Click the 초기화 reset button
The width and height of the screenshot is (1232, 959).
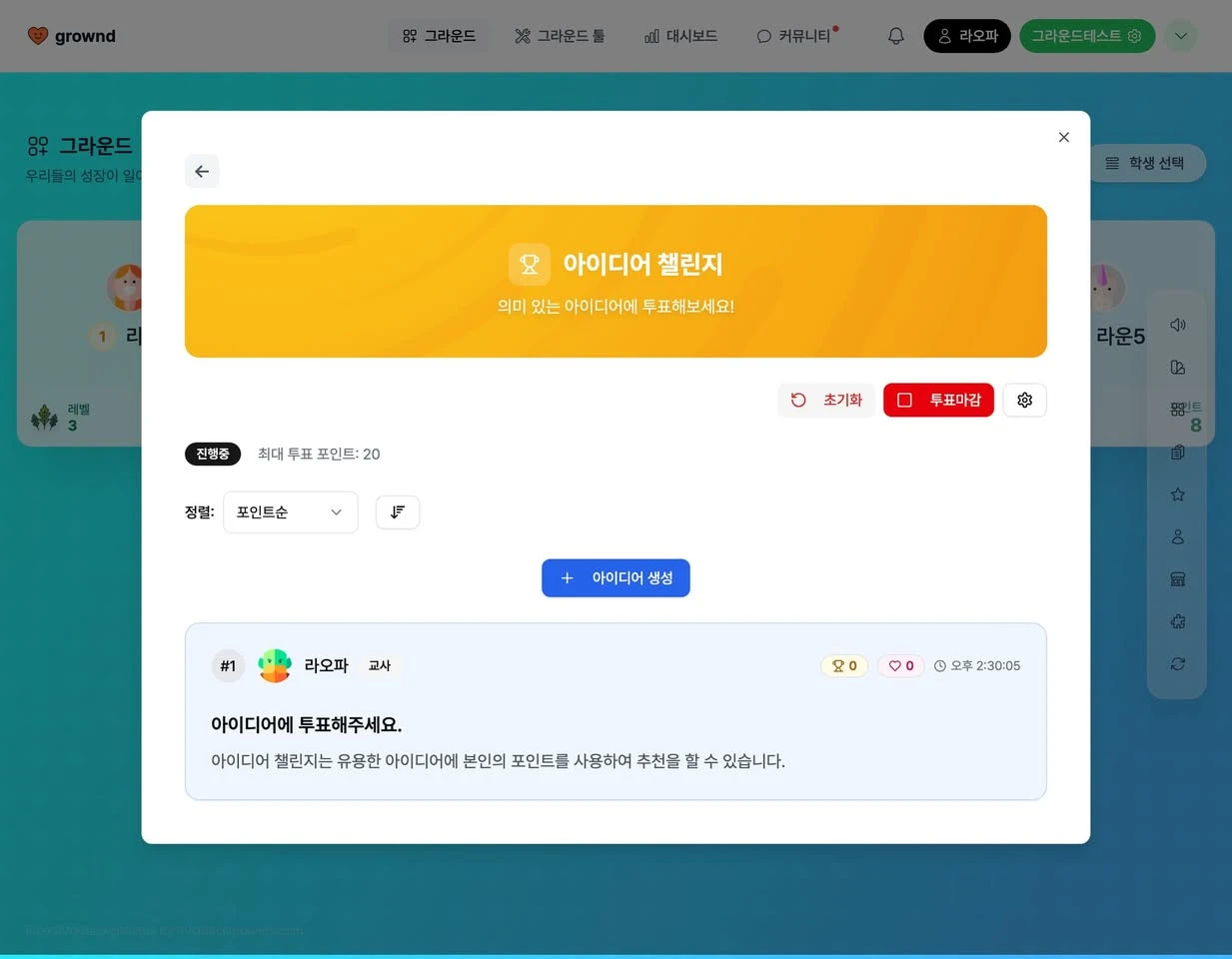click(826, 400)
